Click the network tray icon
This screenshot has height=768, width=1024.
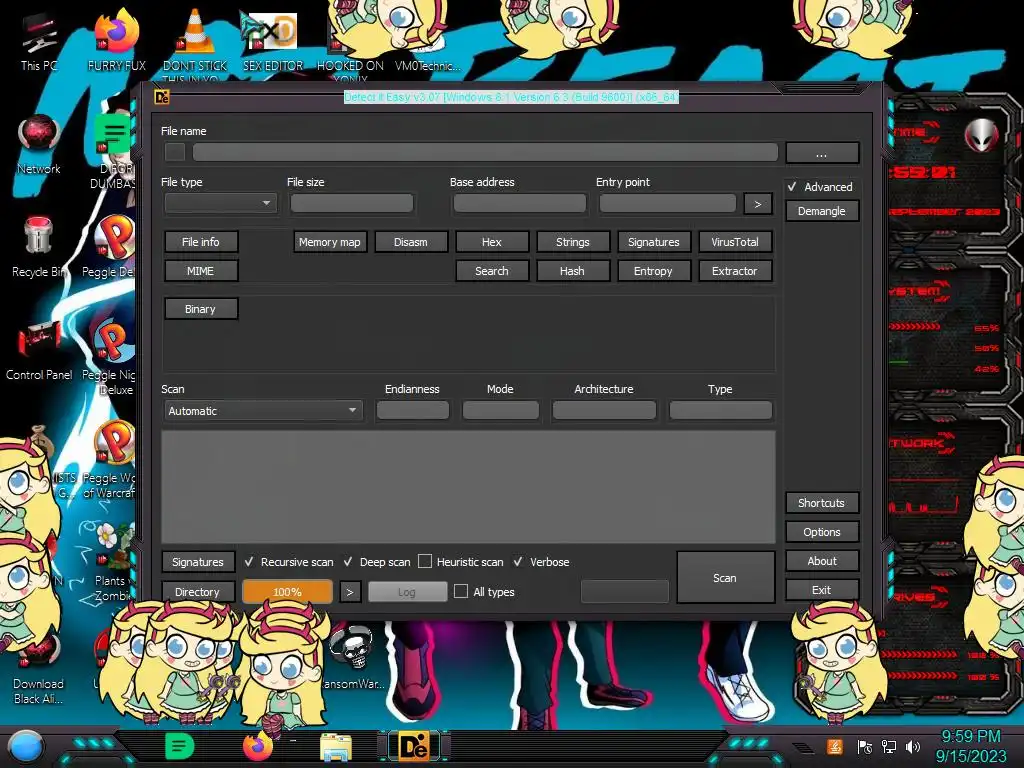(x=889, y=746)
